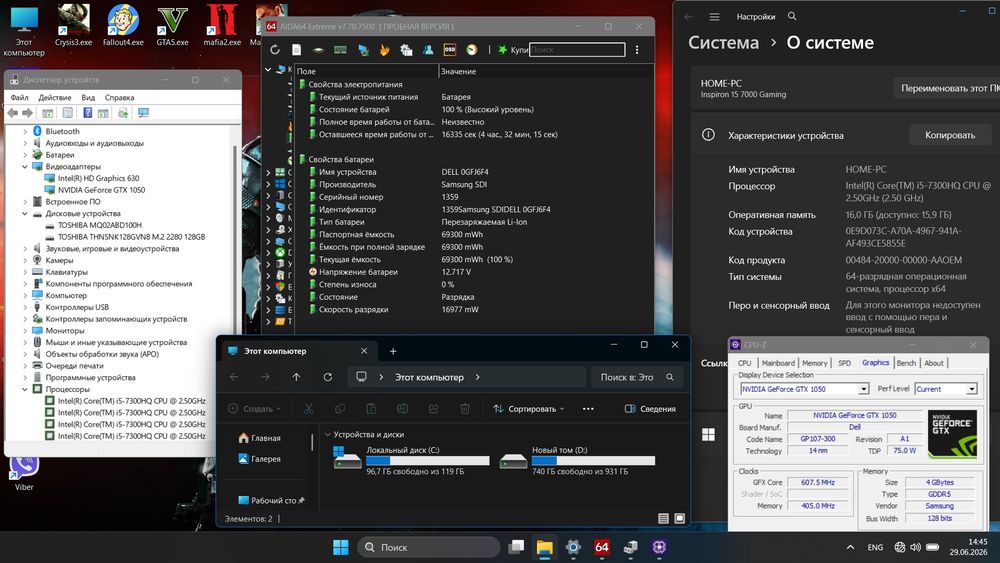Open Сортировать dropdown in Explorer
This screenshot has height=563, width=1000.
[529, 409]
